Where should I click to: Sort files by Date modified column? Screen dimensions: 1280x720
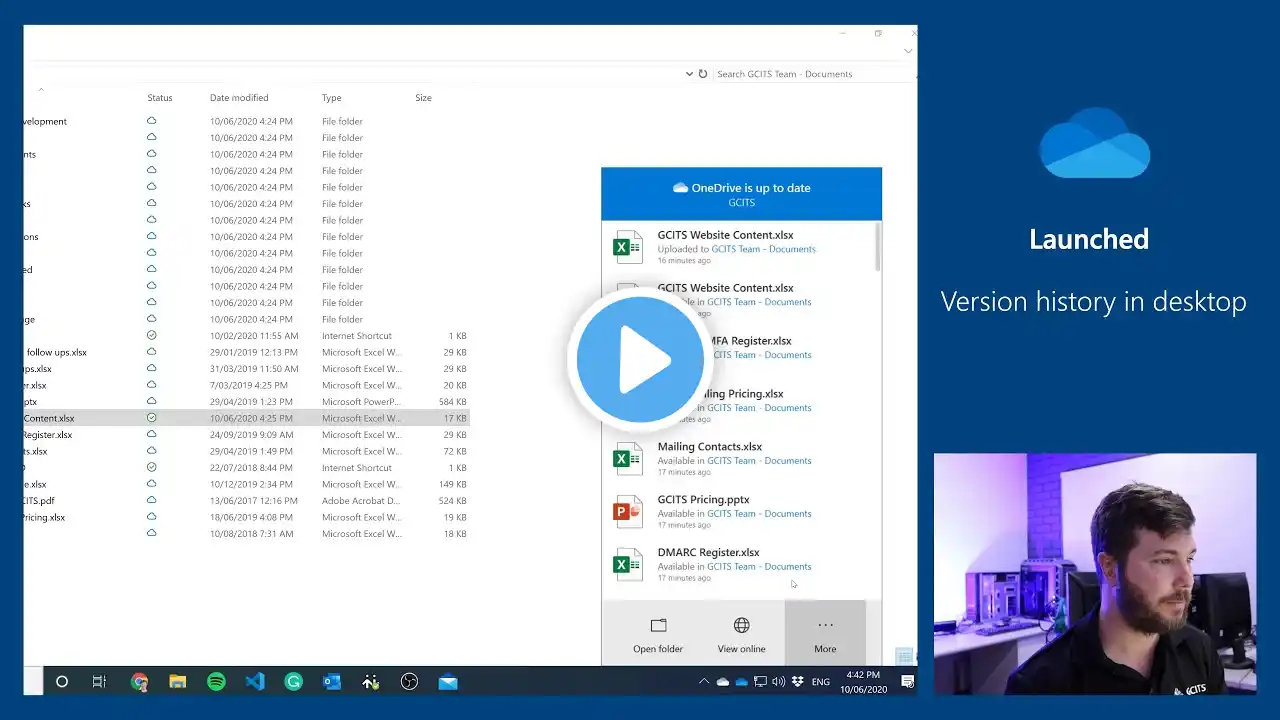[x=239, y=98]
